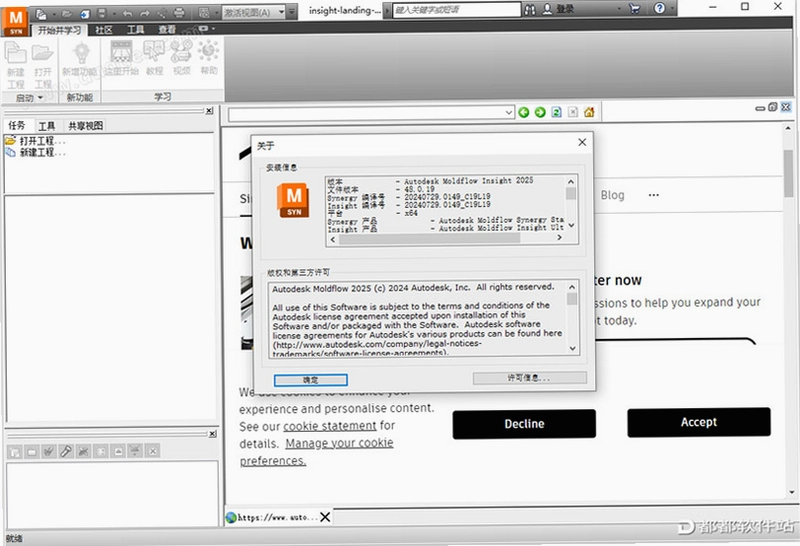The image size is (800, 546).
Task: Click the Blog link on the web page
Action: click(x=612, y=195)
